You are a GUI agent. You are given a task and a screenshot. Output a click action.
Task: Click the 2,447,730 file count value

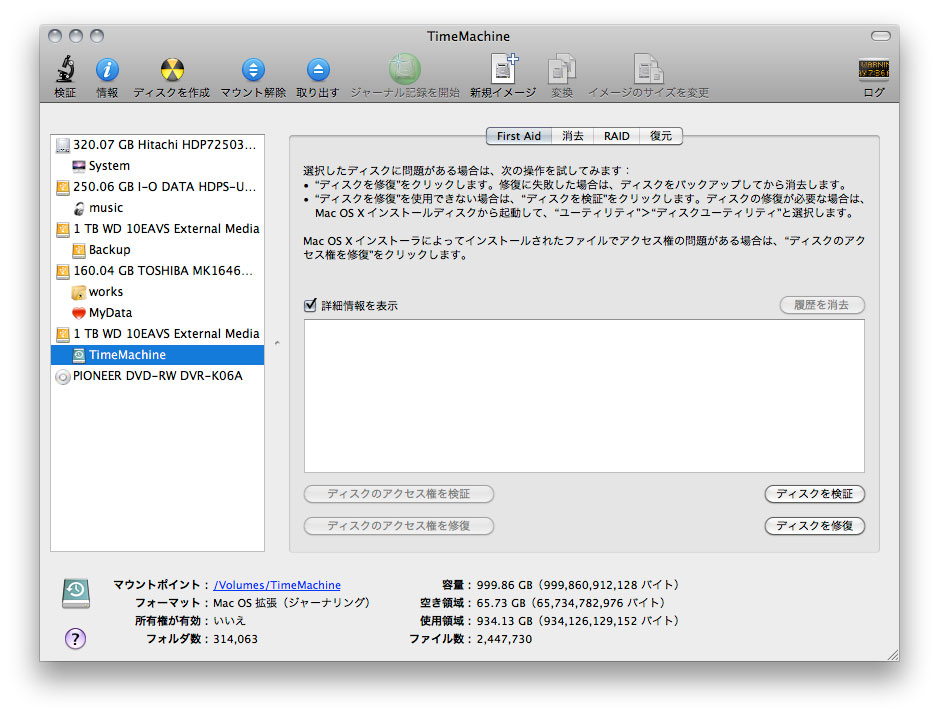(504, 639)
